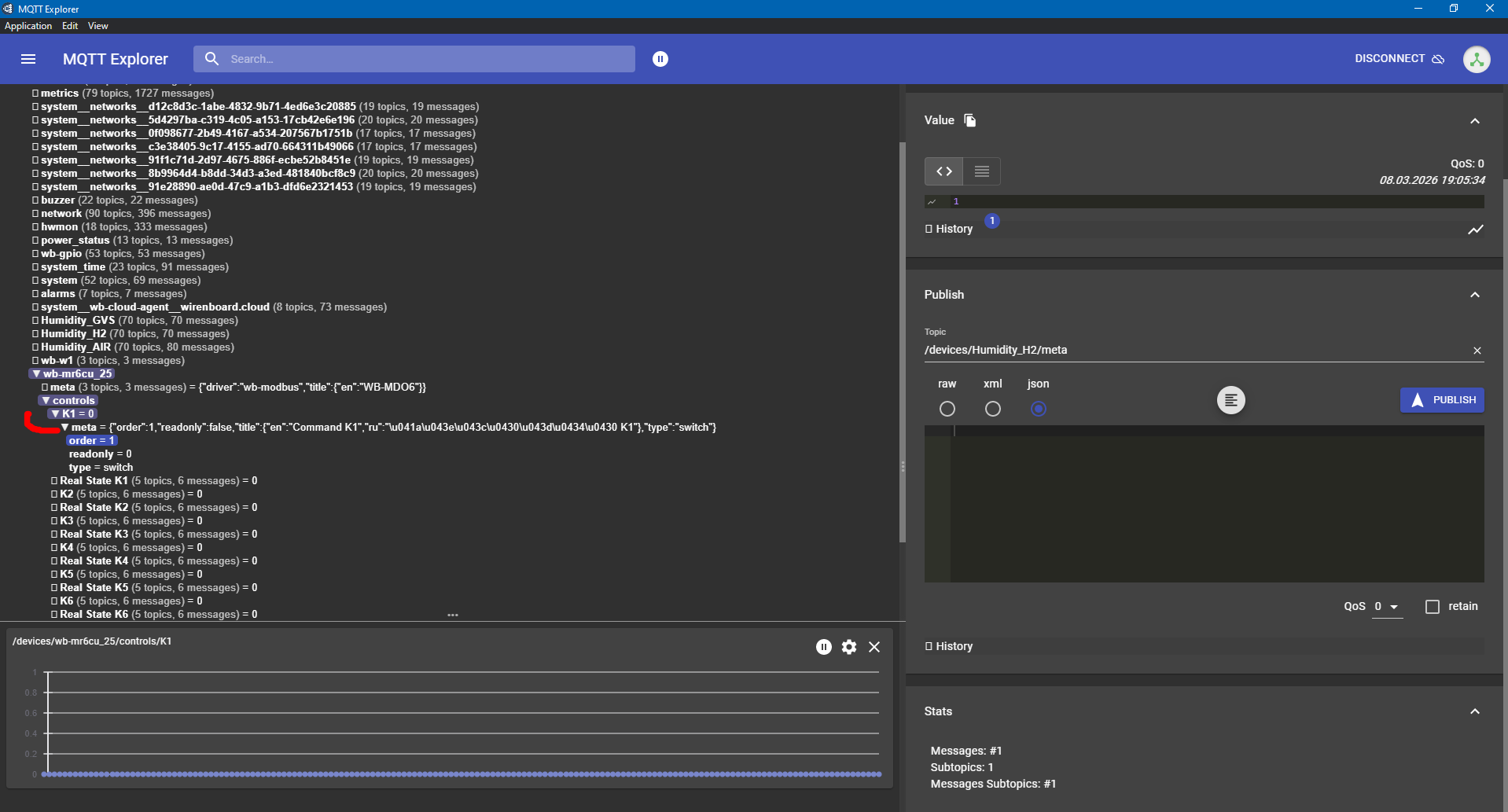Image resolution: width=1508 pixels, height=812 pixels.
Task: Collapse the wb-mr6cu_25 tree node
Action: (x=36, y=374)
